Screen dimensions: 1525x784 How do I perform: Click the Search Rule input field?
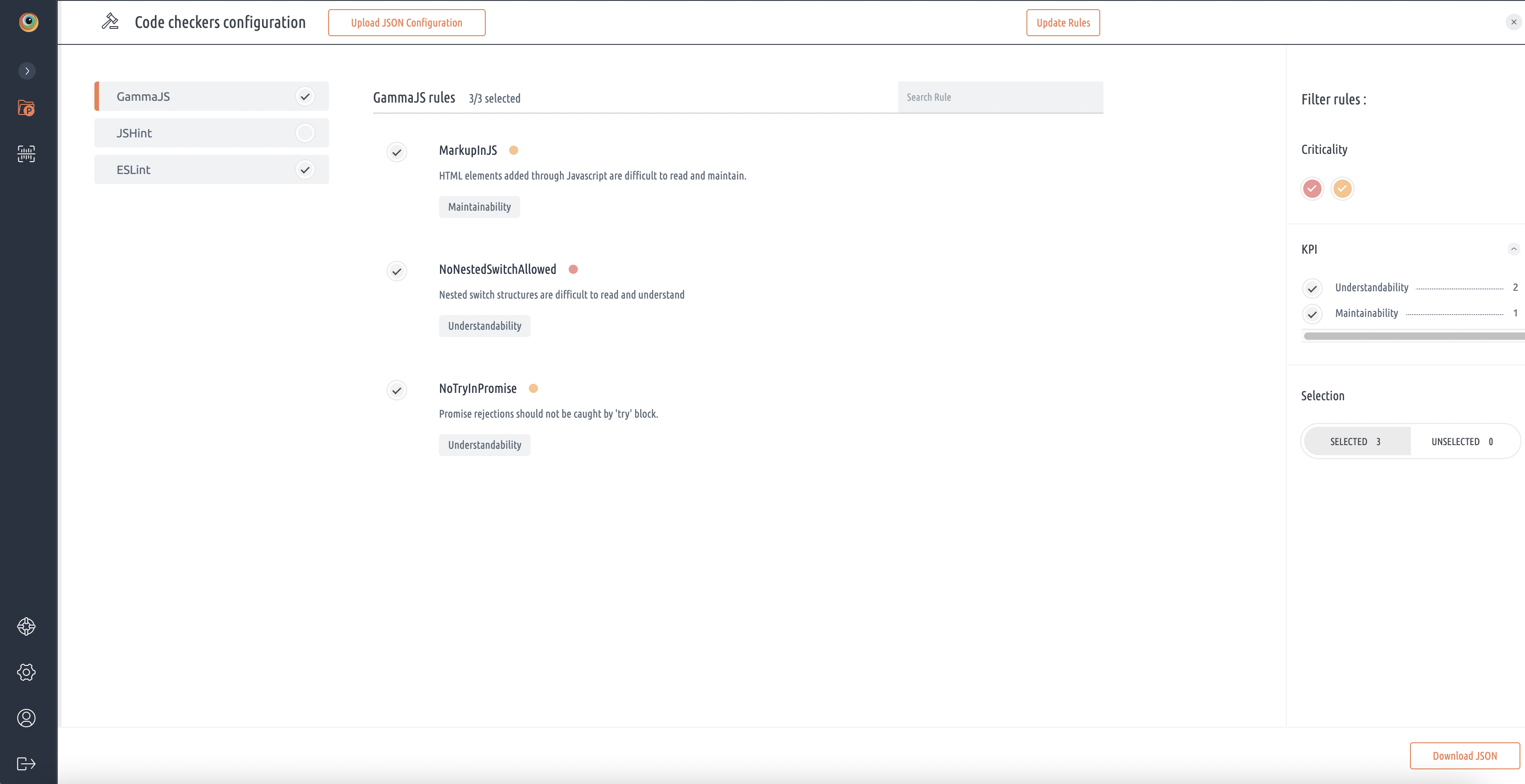point(1000,97)
